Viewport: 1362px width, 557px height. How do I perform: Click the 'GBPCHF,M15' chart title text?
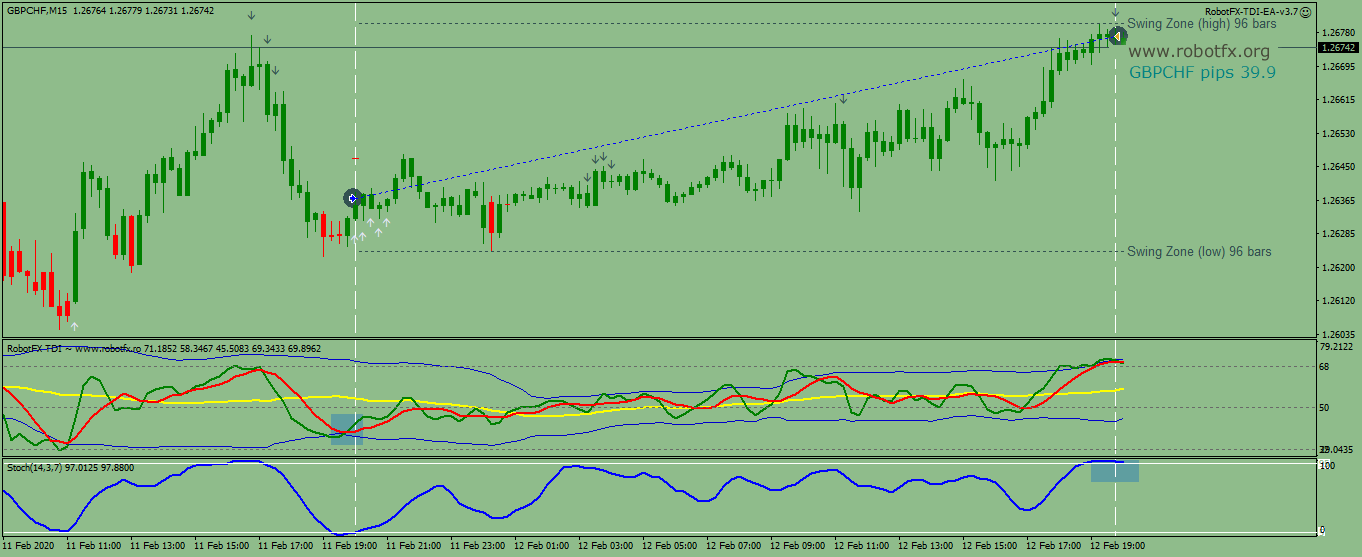[36, 10]
